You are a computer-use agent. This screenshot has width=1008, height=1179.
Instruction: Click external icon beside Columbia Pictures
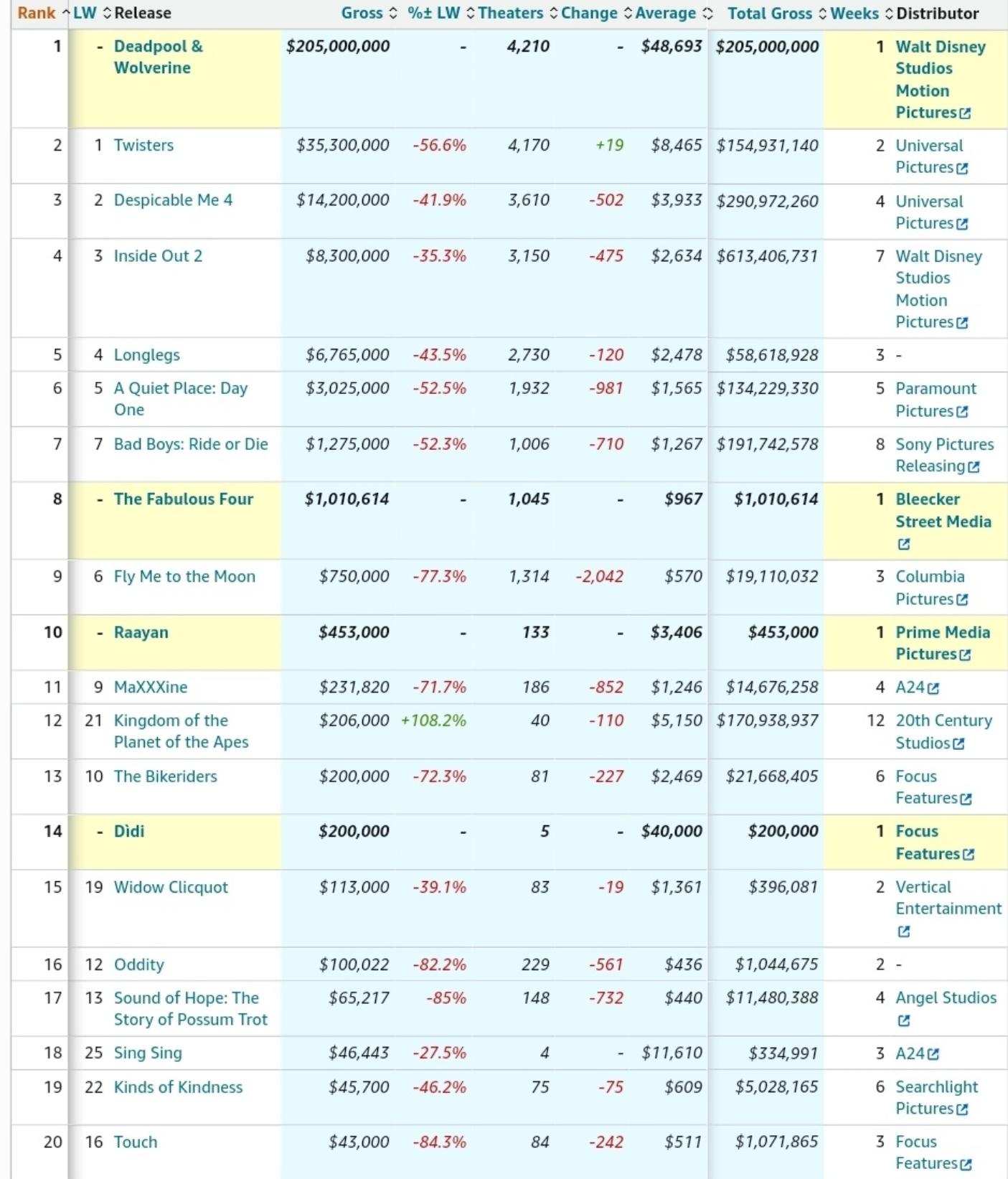click(962, 600)
